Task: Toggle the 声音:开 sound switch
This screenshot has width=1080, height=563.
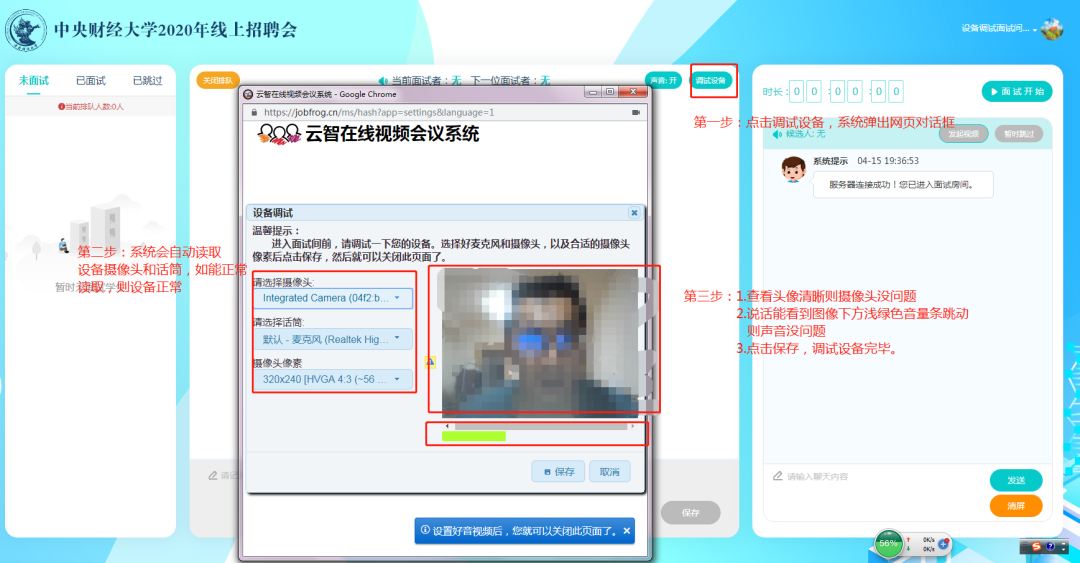Action: [x=663, y=81]
